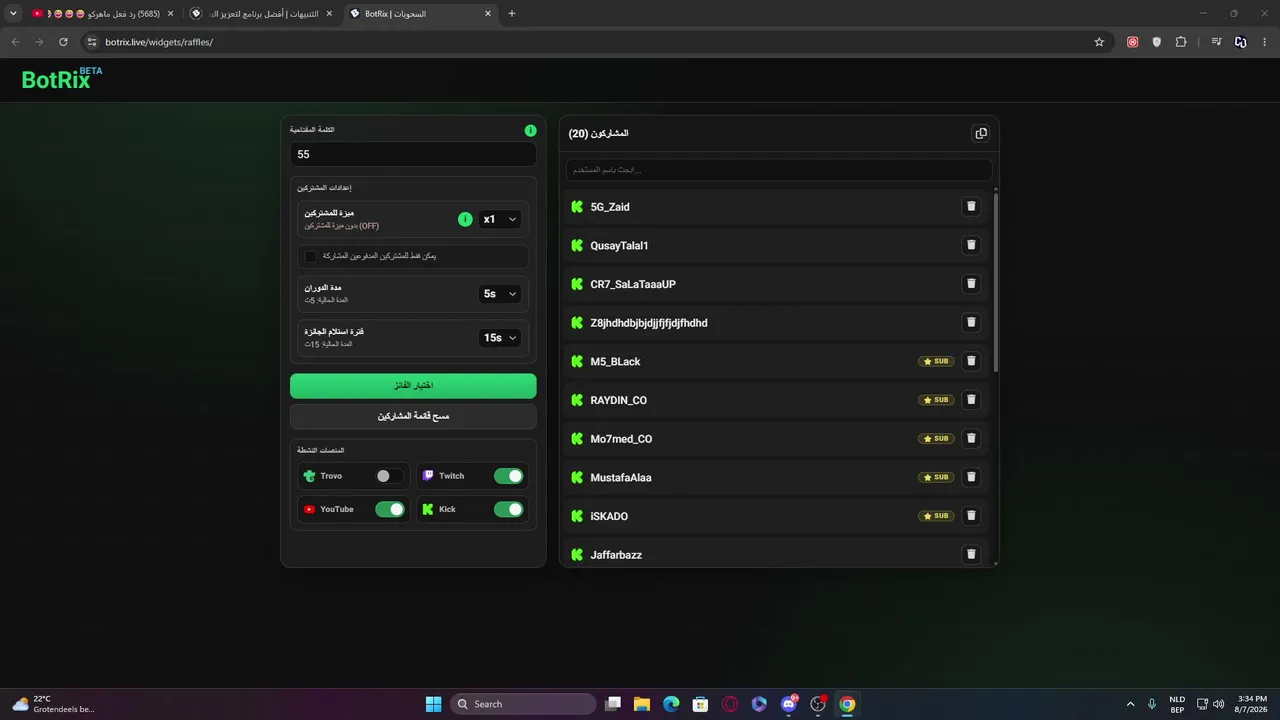1280x720 pixels.
Task: Remove Z8jhdhdbjbjdjjfjfjdjfhdhd via trash icon
Action: pyautogui.click(x=970, y=322)
